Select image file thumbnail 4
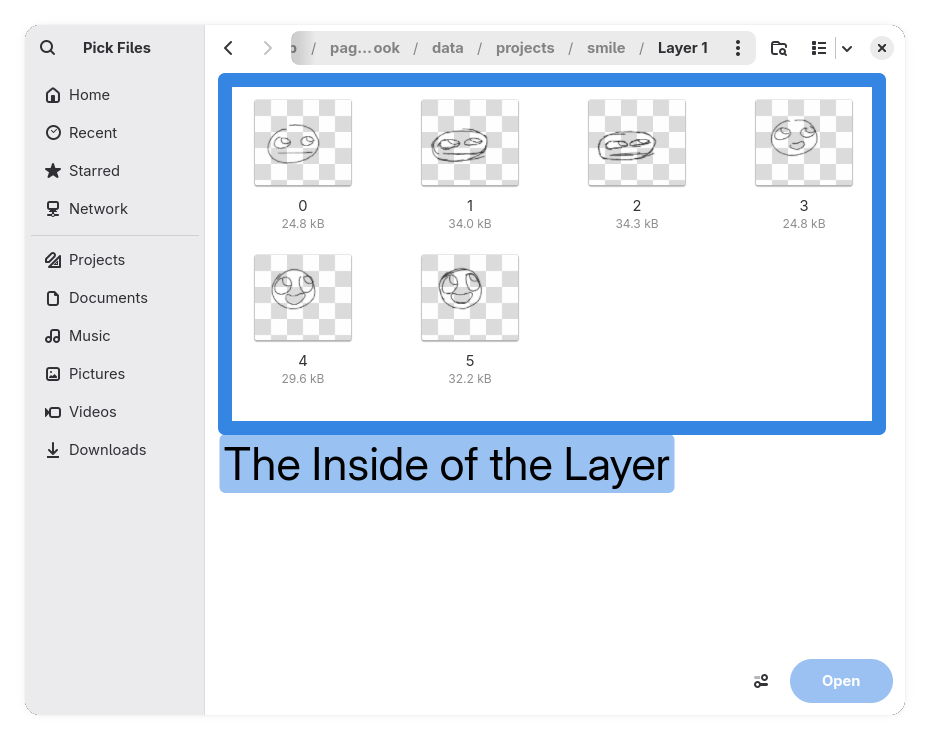The width and height of the screenshot is (930, 740). 303,298
